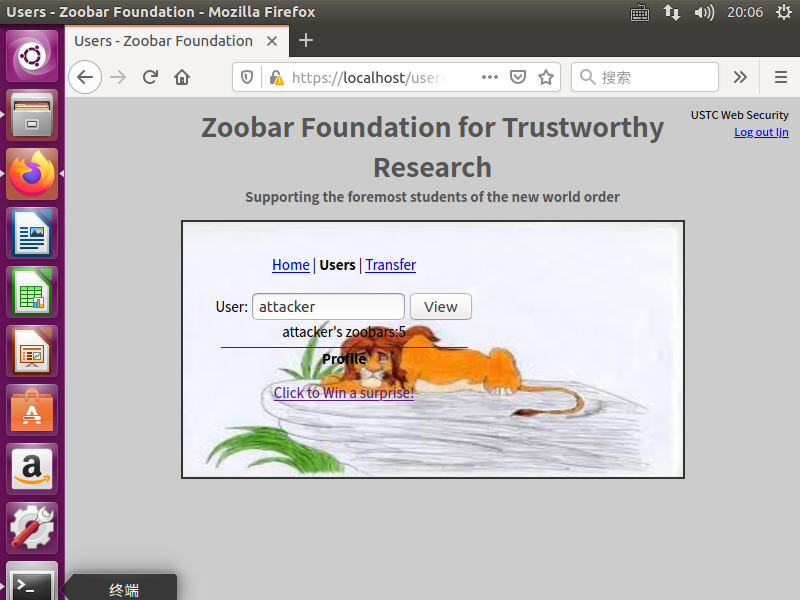
Task: View site security lock warning icon
Action: (277, 77)
